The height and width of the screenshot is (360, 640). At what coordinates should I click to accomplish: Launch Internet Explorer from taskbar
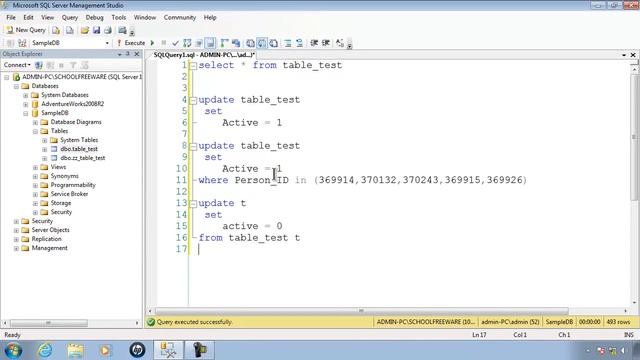coord(45,350)
